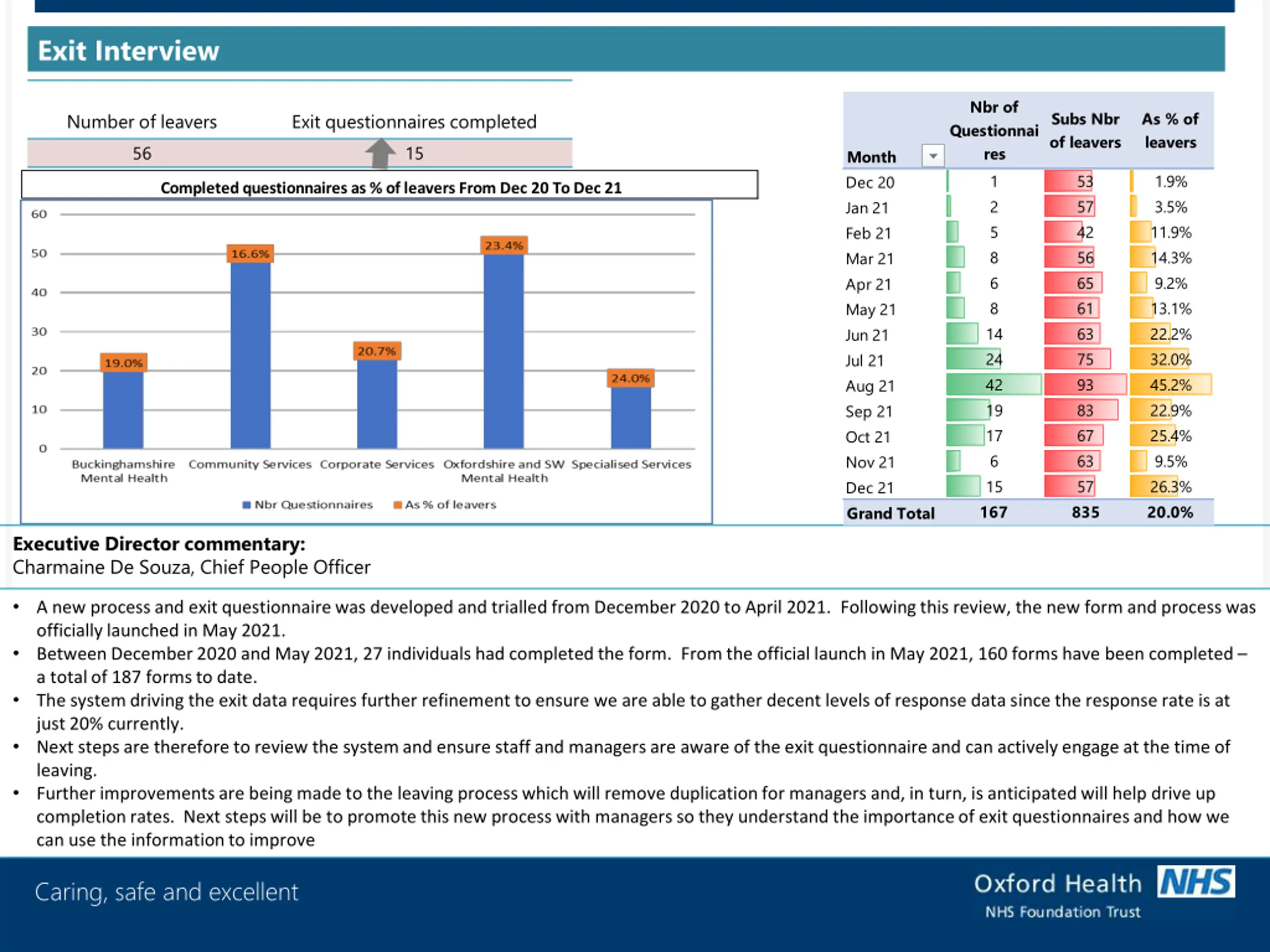Select the Jan 21 row label
The height and width of the screenshot is (952, 1270).
867,208
